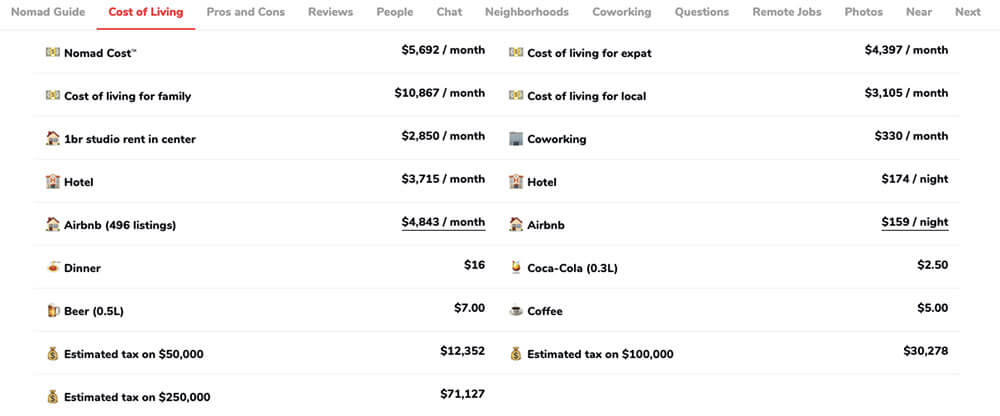
Task: Click the drink icon beside Coca-Cola (0.3L)
Action: (516, 267)
